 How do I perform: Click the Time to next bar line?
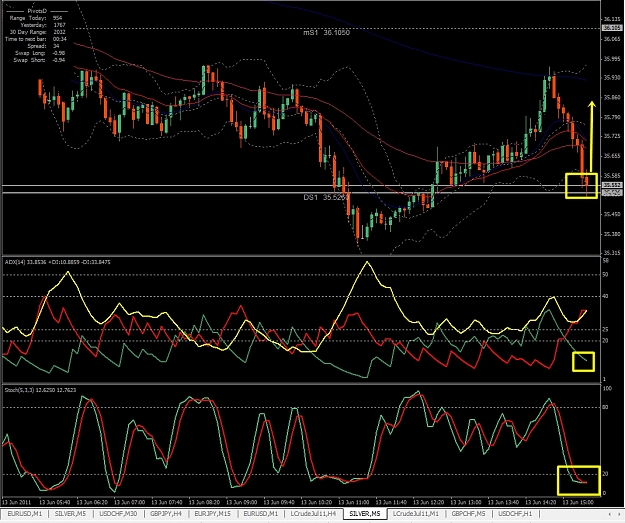(x=36, y=39)
